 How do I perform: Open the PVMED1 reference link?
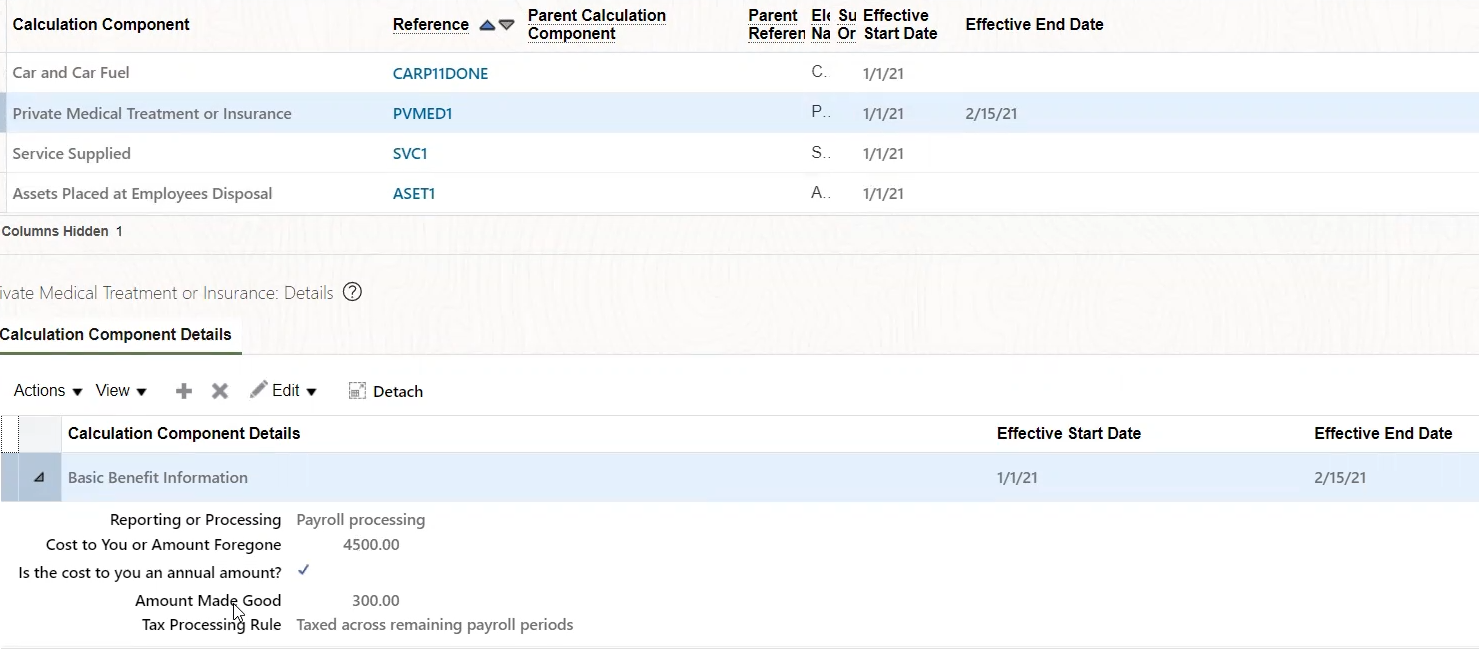[x=422, y=114]
